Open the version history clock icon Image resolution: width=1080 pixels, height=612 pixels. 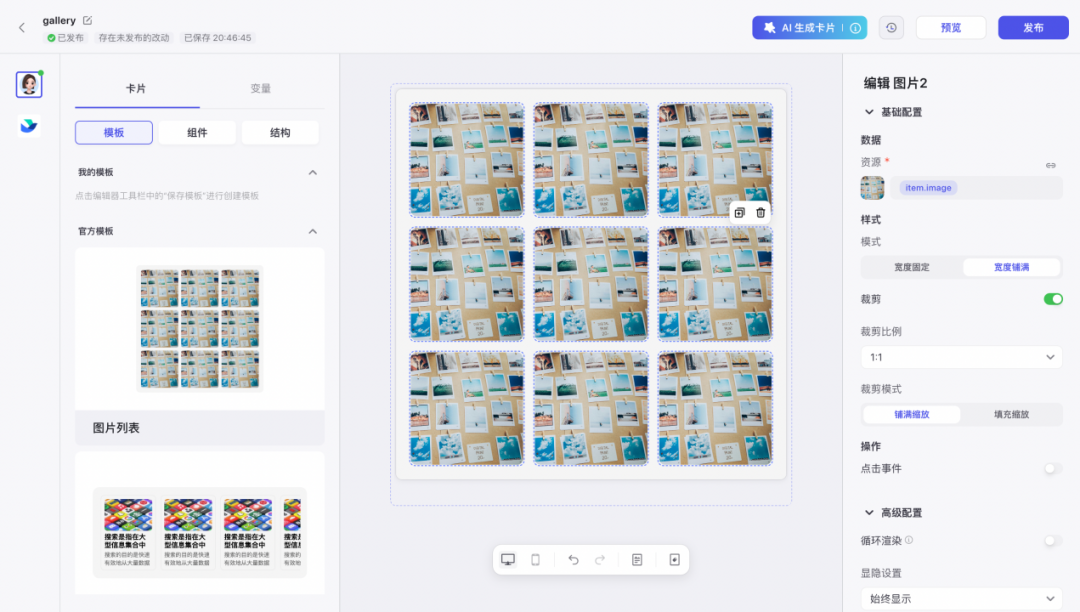891,28
